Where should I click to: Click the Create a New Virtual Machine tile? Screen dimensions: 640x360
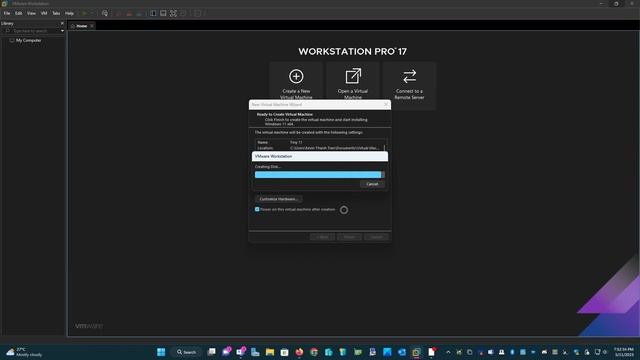coord(296,81)
